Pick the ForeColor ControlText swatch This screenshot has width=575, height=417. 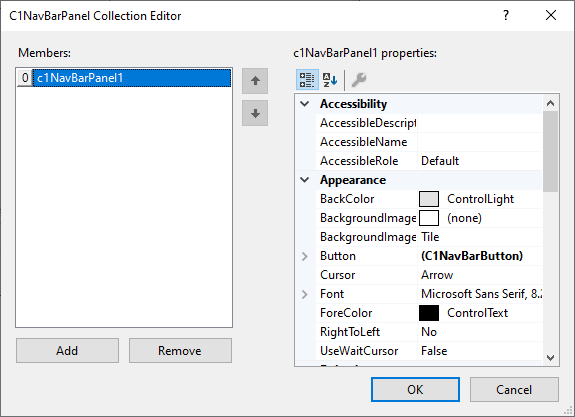click(x=429, y=313)
